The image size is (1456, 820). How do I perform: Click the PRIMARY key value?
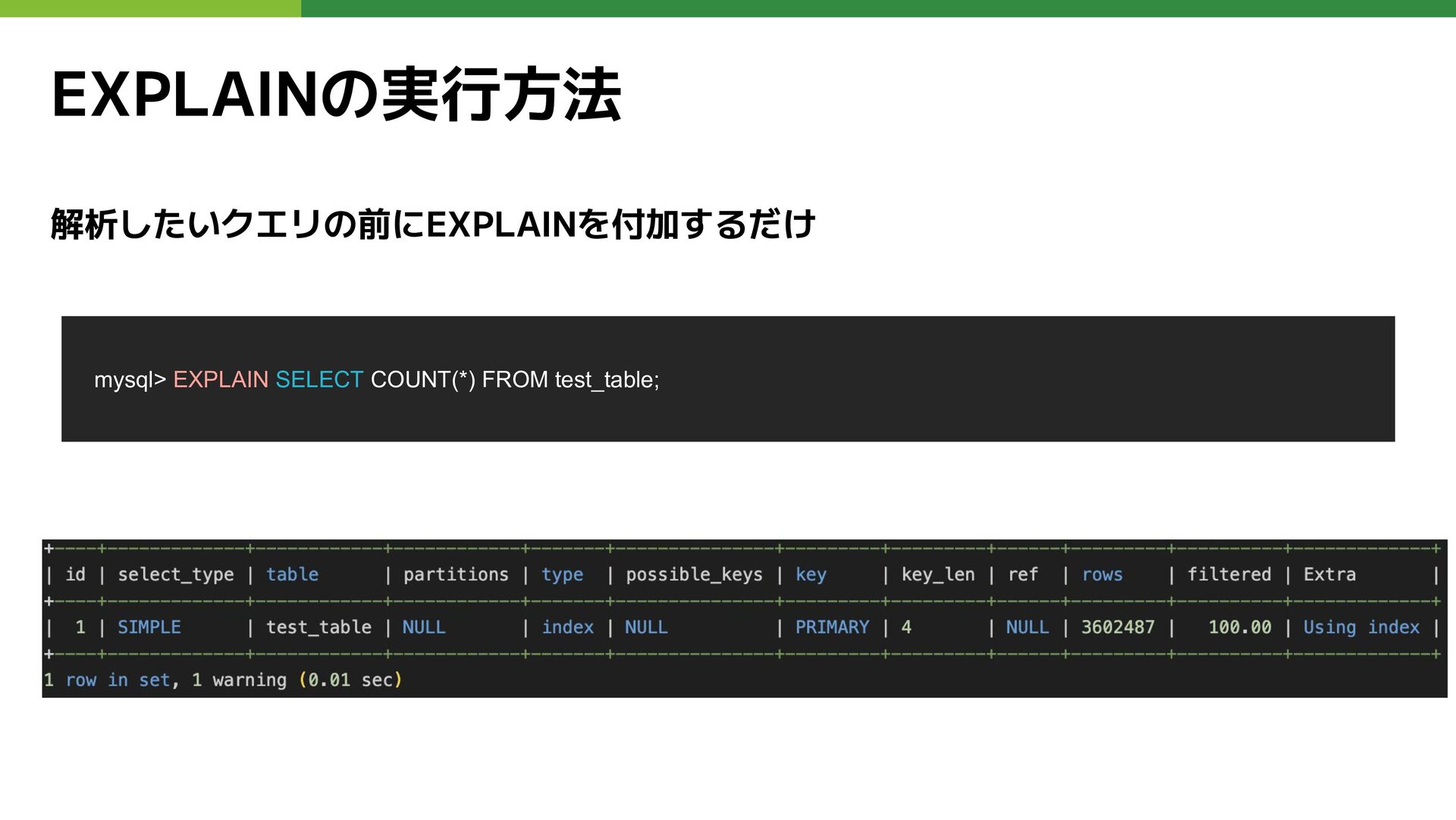pyautogui.click(x=832, y=627)
